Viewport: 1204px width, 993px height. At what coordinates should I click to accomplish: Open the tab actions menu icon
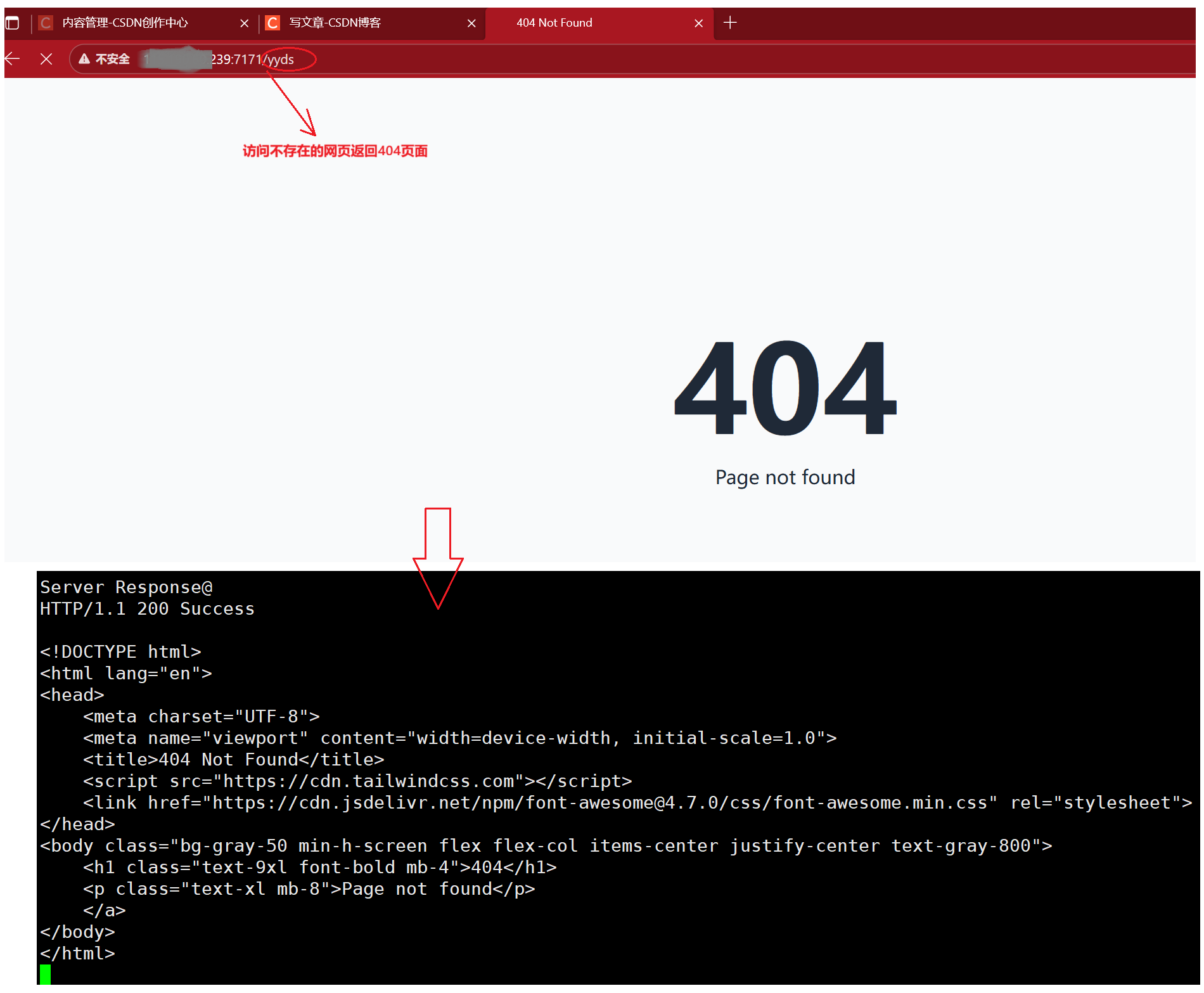pos(13,23)
